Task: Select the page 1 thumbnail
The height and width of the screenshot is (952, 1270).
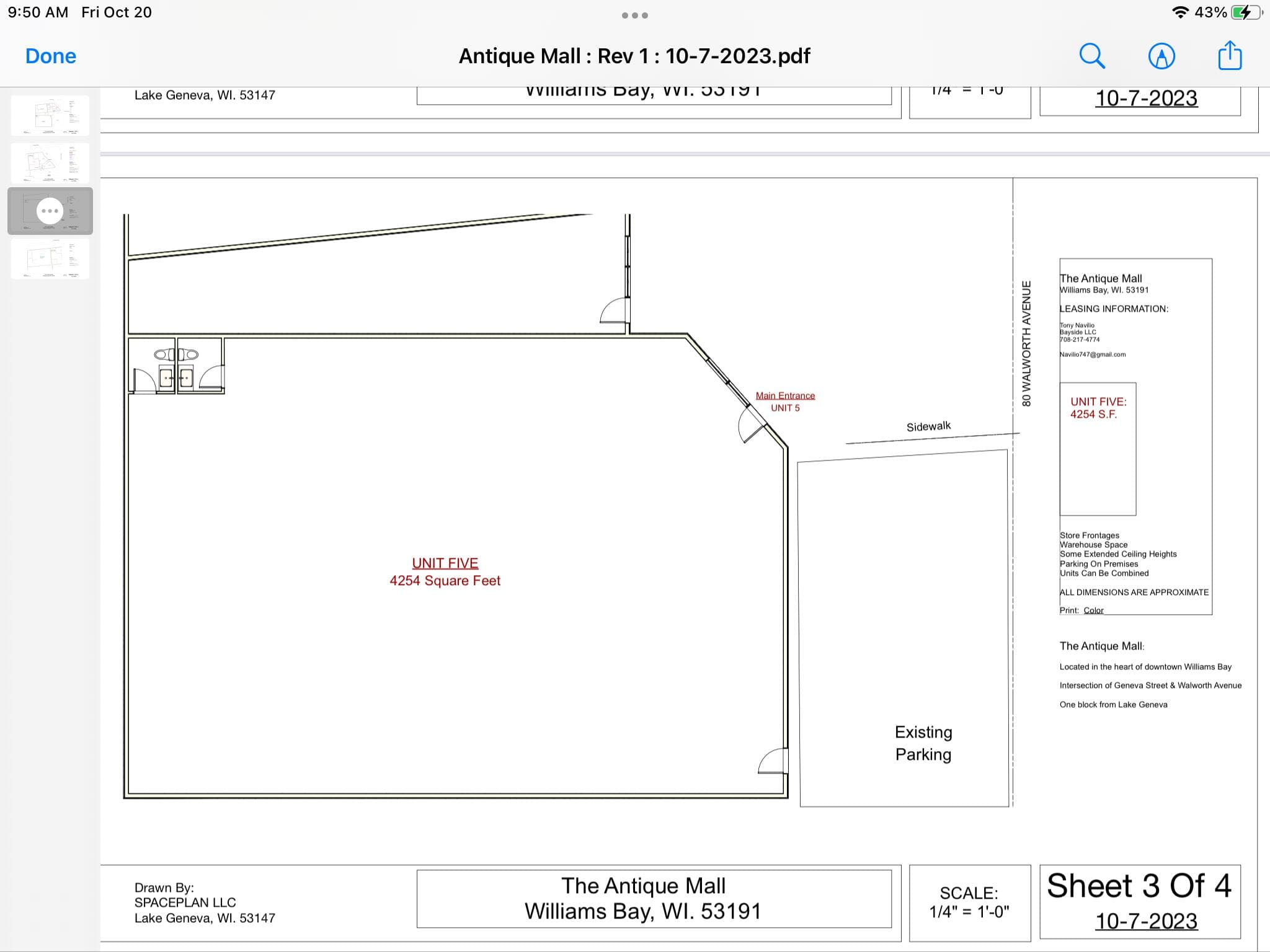Action: 50,115
